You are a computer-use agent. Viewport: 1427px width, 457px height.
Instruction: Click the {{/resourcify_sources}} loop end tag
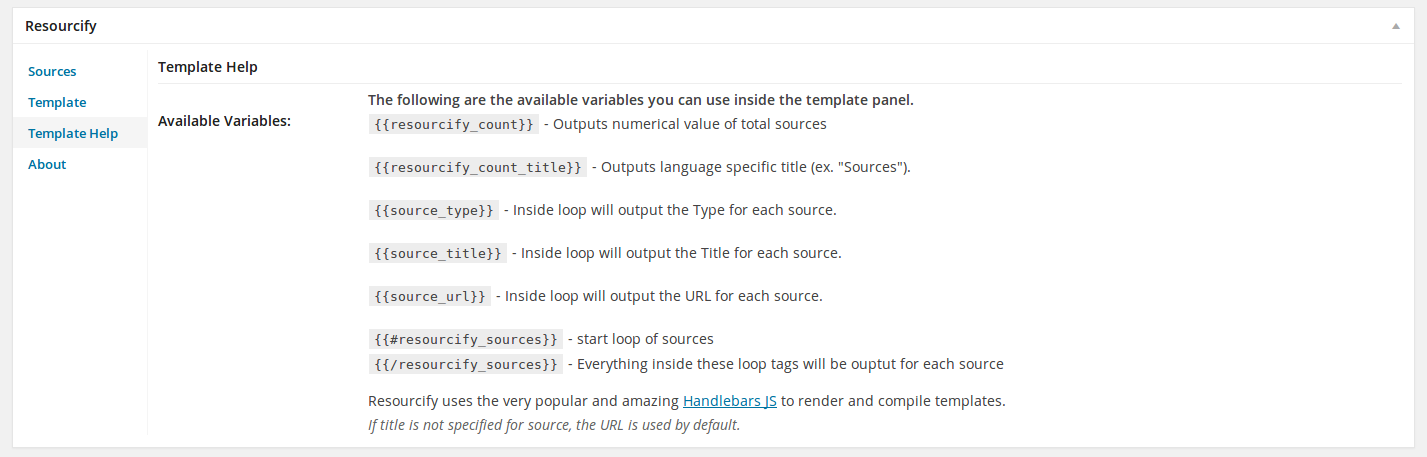465,365
